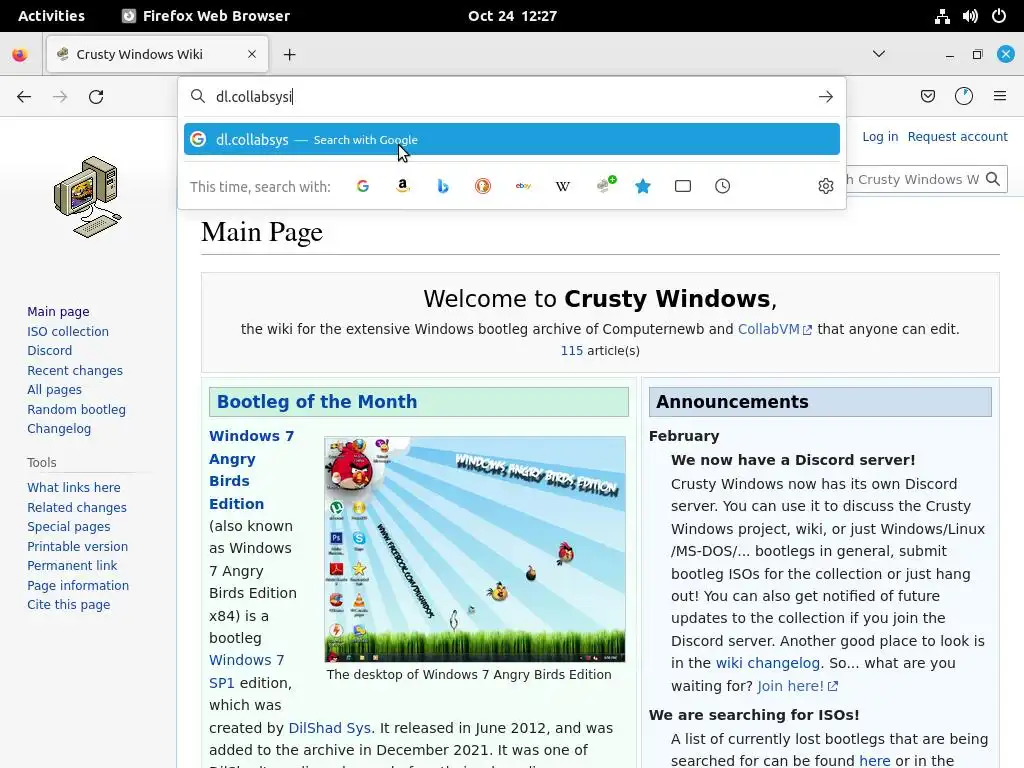Click the Request account link

point(957,136)
